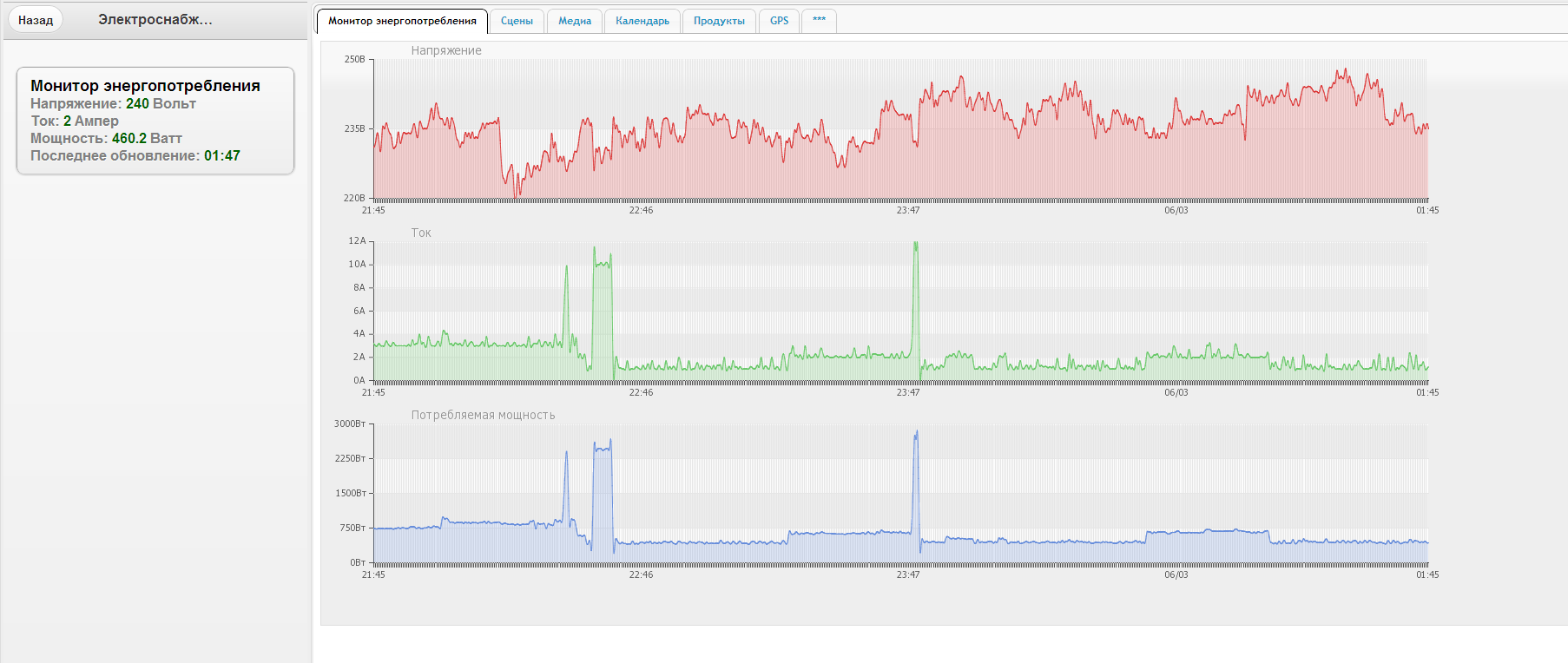Click the Мощность: 460.2 Ватт reading

click(106, 138)
